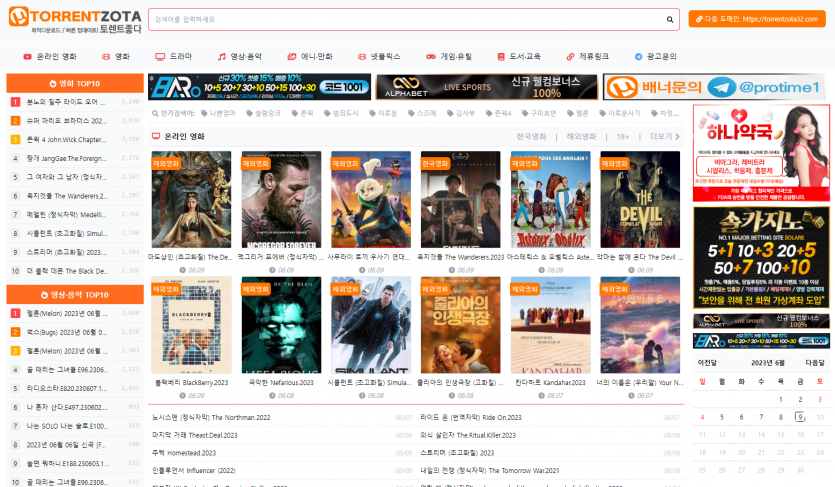Viewport: 835px width, 487px height.
Task: Open the 영화 TOP10 header
Action: (75, 84)
